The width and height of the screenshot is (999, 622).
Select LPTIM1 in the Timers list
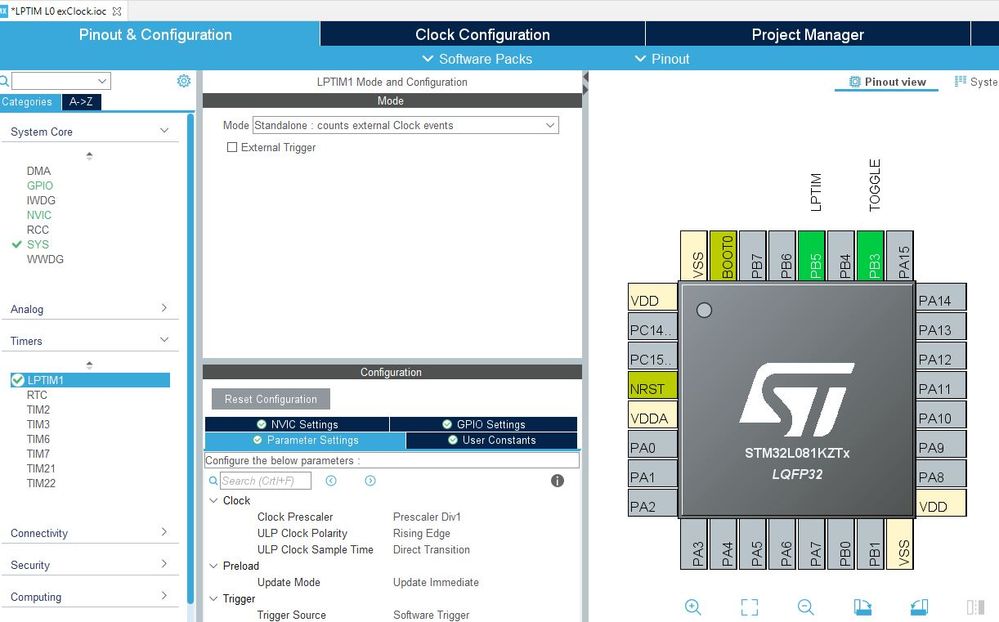tap(90, 380)
